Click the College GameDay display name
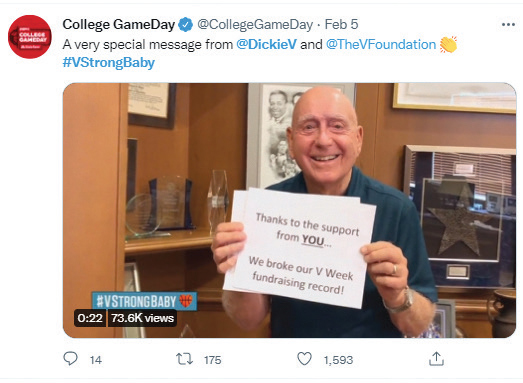Image resolution: width=523 pixels, height=383 pixels. coord(119,25)
